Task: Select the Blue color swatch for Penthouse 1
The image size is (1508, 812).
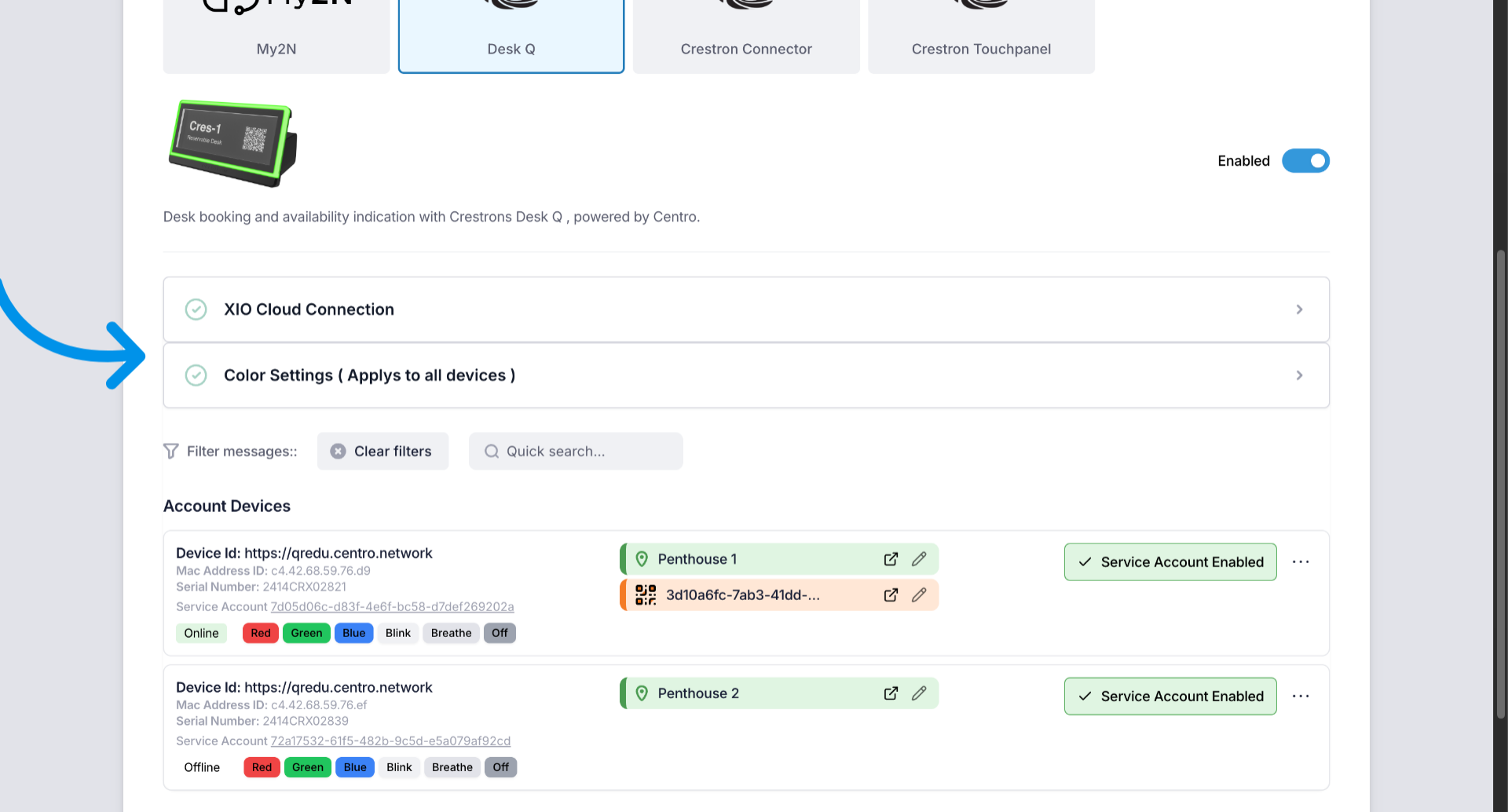Action: [x=353, y=633]
